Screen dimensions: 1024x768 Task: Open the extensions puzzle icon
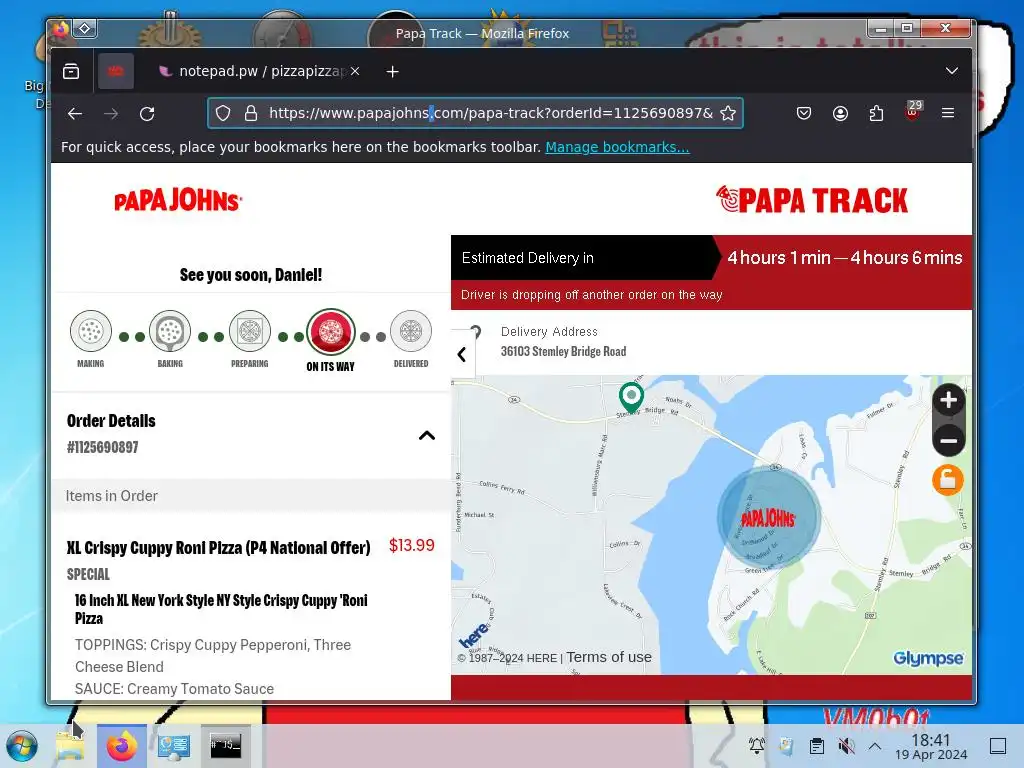(876, 114)
